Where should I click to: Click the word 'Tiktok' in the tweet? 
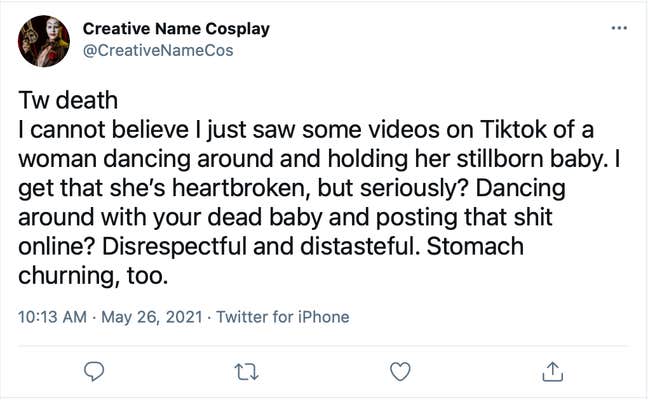(x=522, y=131)
